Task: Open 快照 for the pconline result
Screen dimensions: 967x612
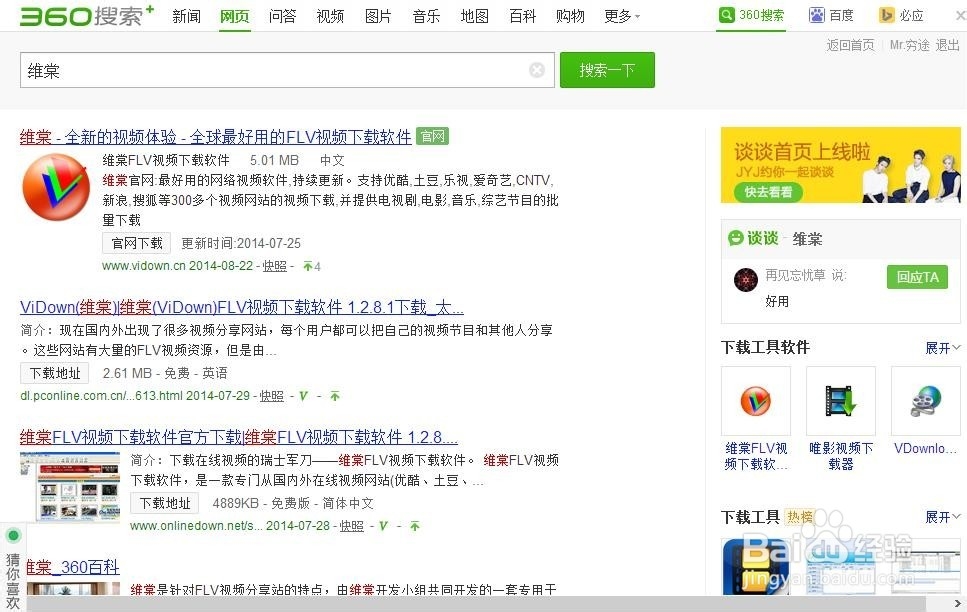Action: pos(271,396)
